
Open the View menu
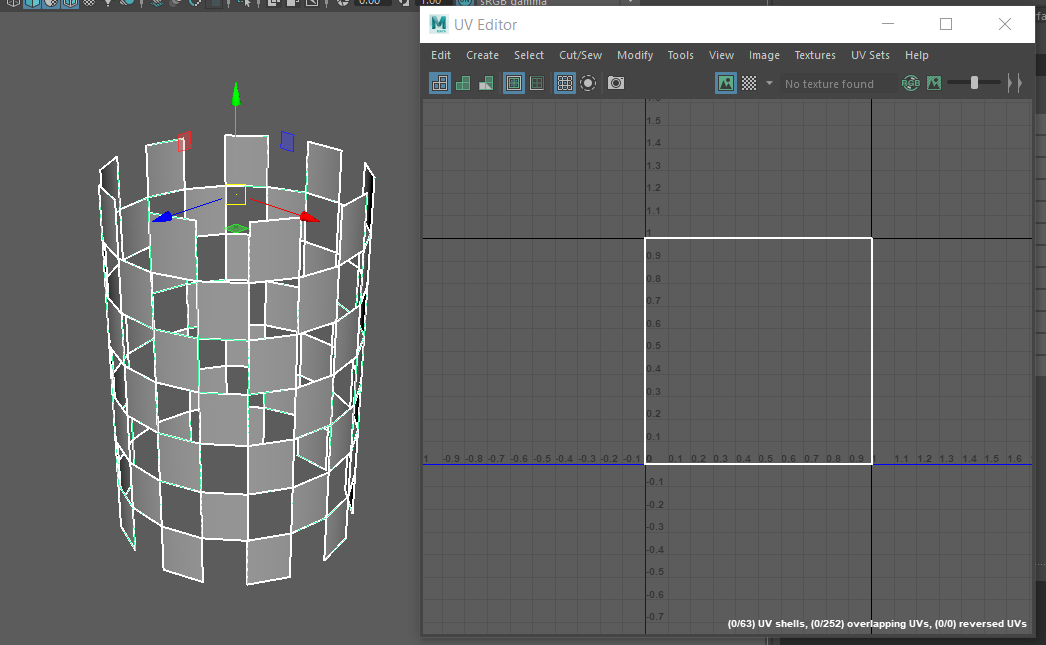(x=721, y=55)
